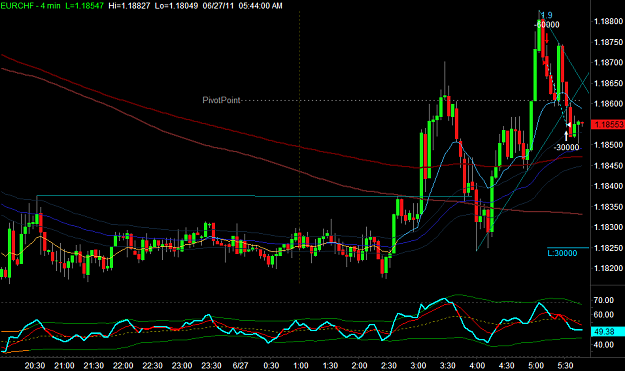Click the 22:00 time axis label

pyautogui.click(x=123, y=365)
